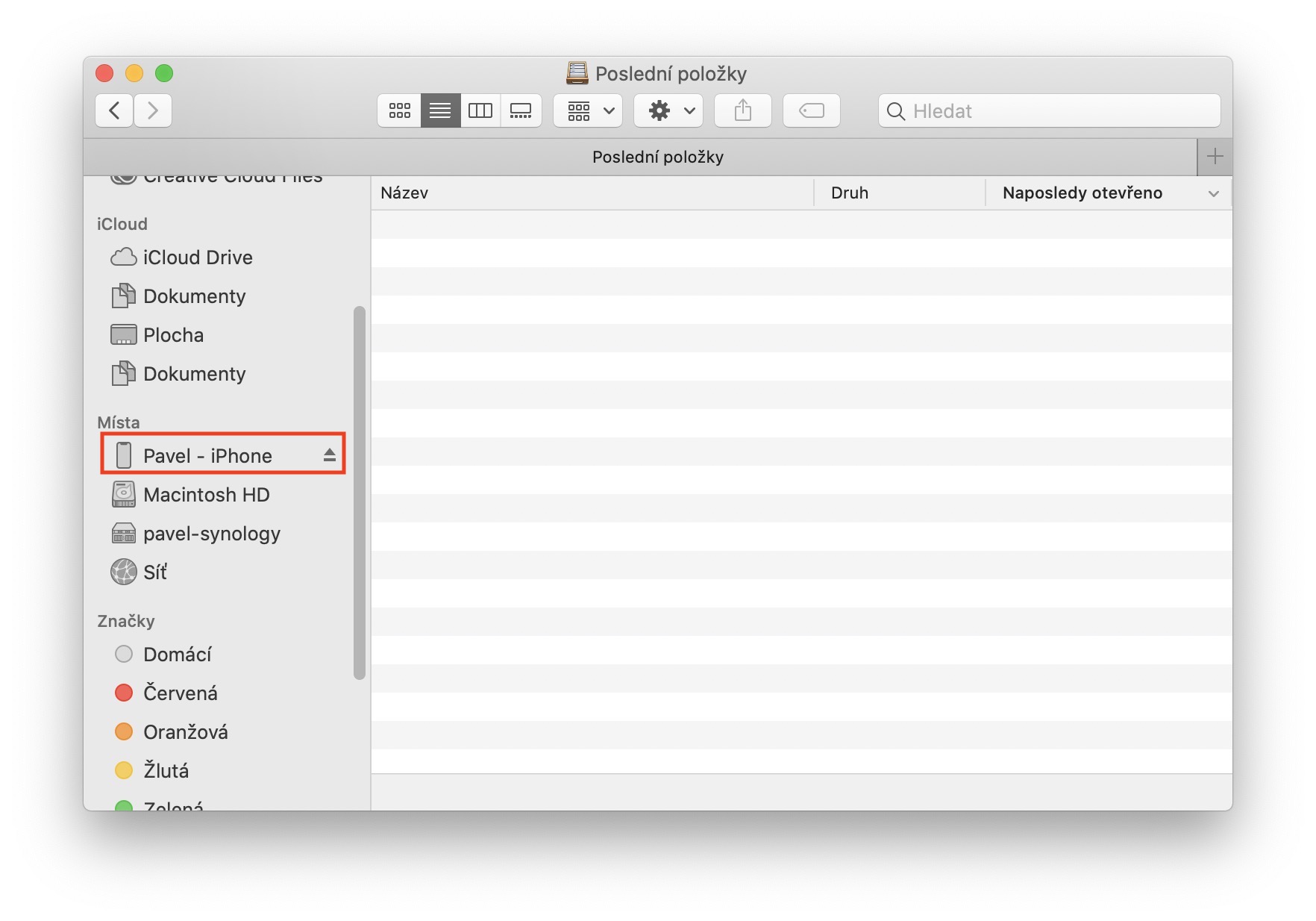Click the red Červená tag dot
1316x921 pixels.
point(124,693)
